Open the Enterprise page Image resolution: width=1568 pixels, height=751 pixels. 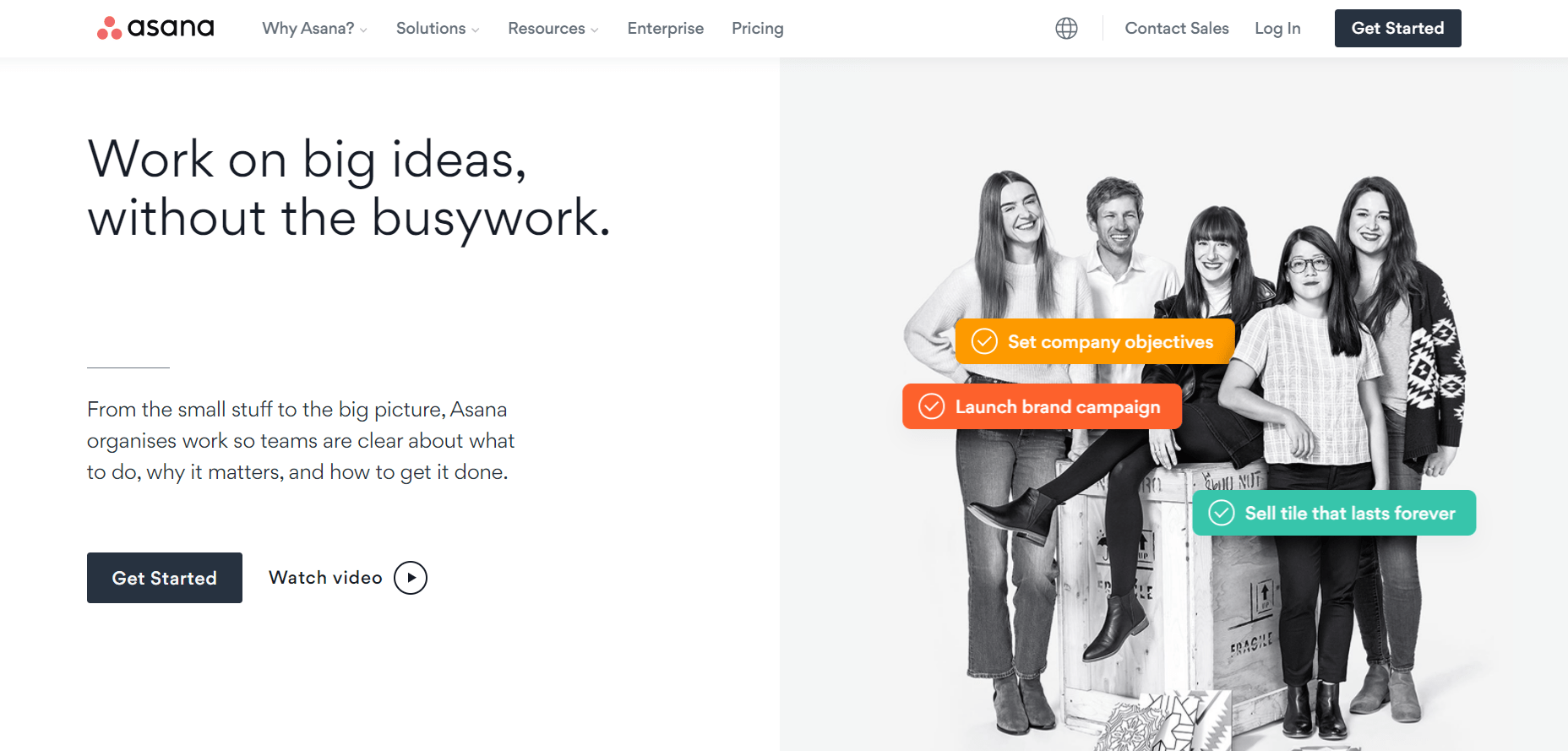point(666,28)
